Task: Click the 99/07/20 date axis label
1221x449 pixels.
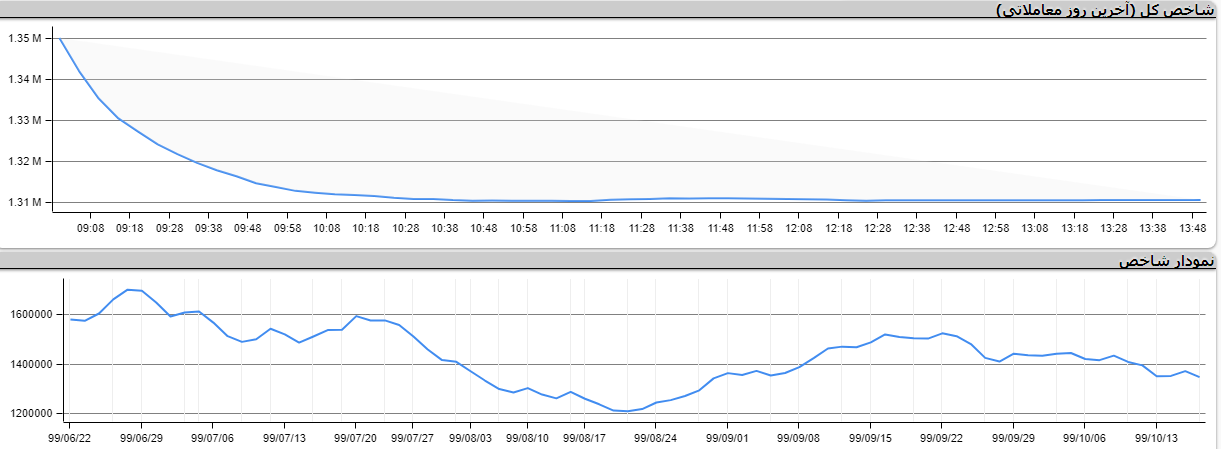Action: pyautogui.click(x=355, y=437)
